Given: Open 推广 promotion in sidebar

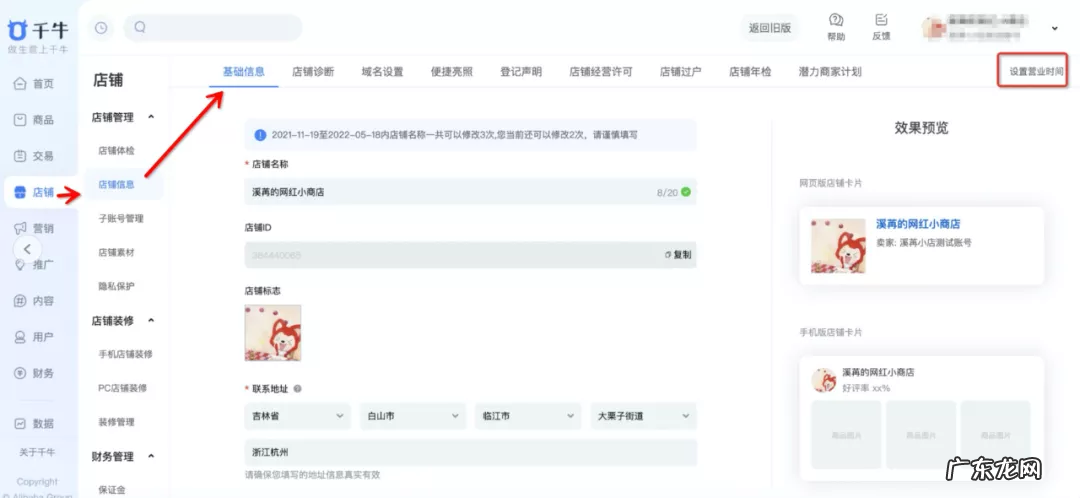Looking at the screenshot, I should 34,264.
